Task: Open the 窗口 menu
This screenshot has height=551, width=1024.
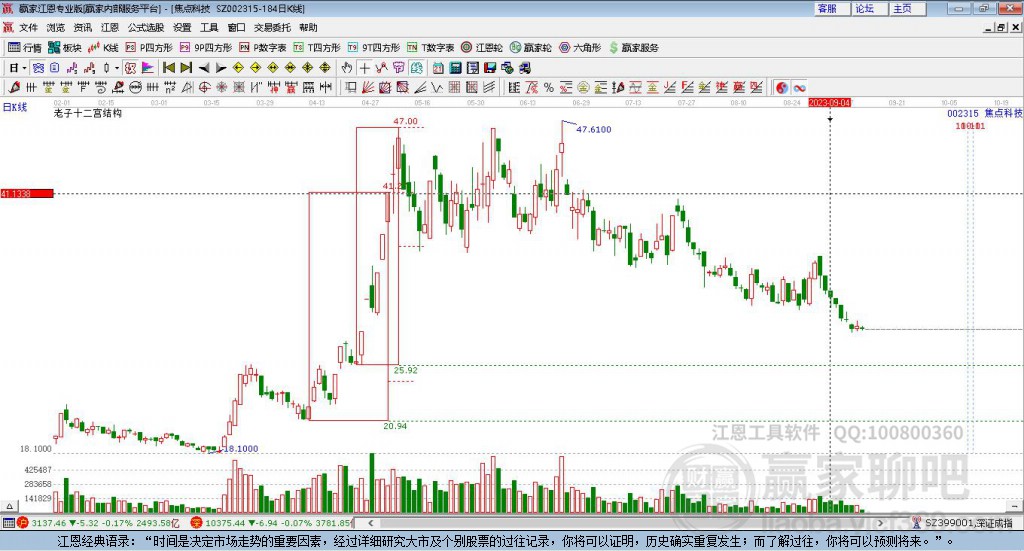Action: (x=236, y=27)
